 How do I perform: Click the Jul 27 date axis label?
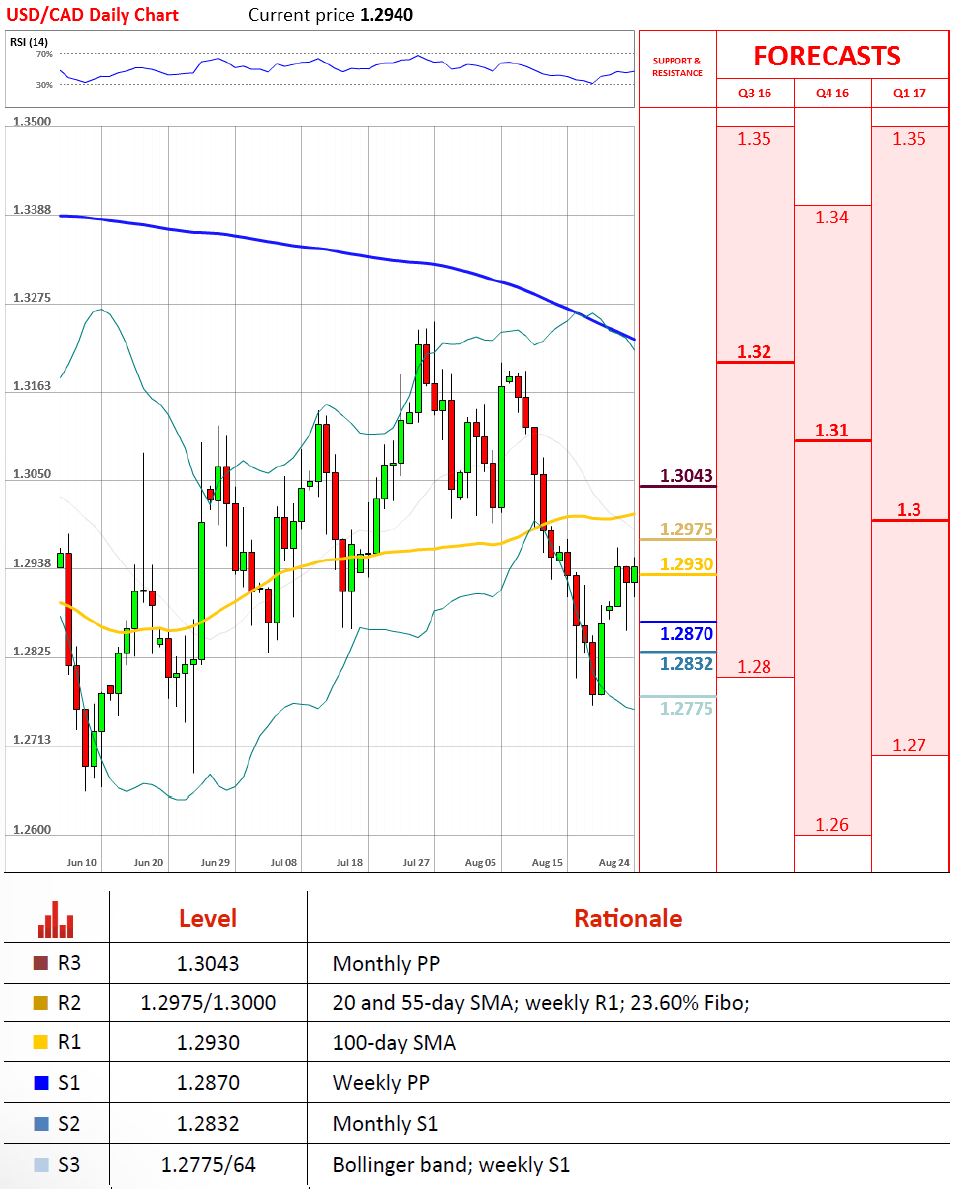click(x=416, y=862)
